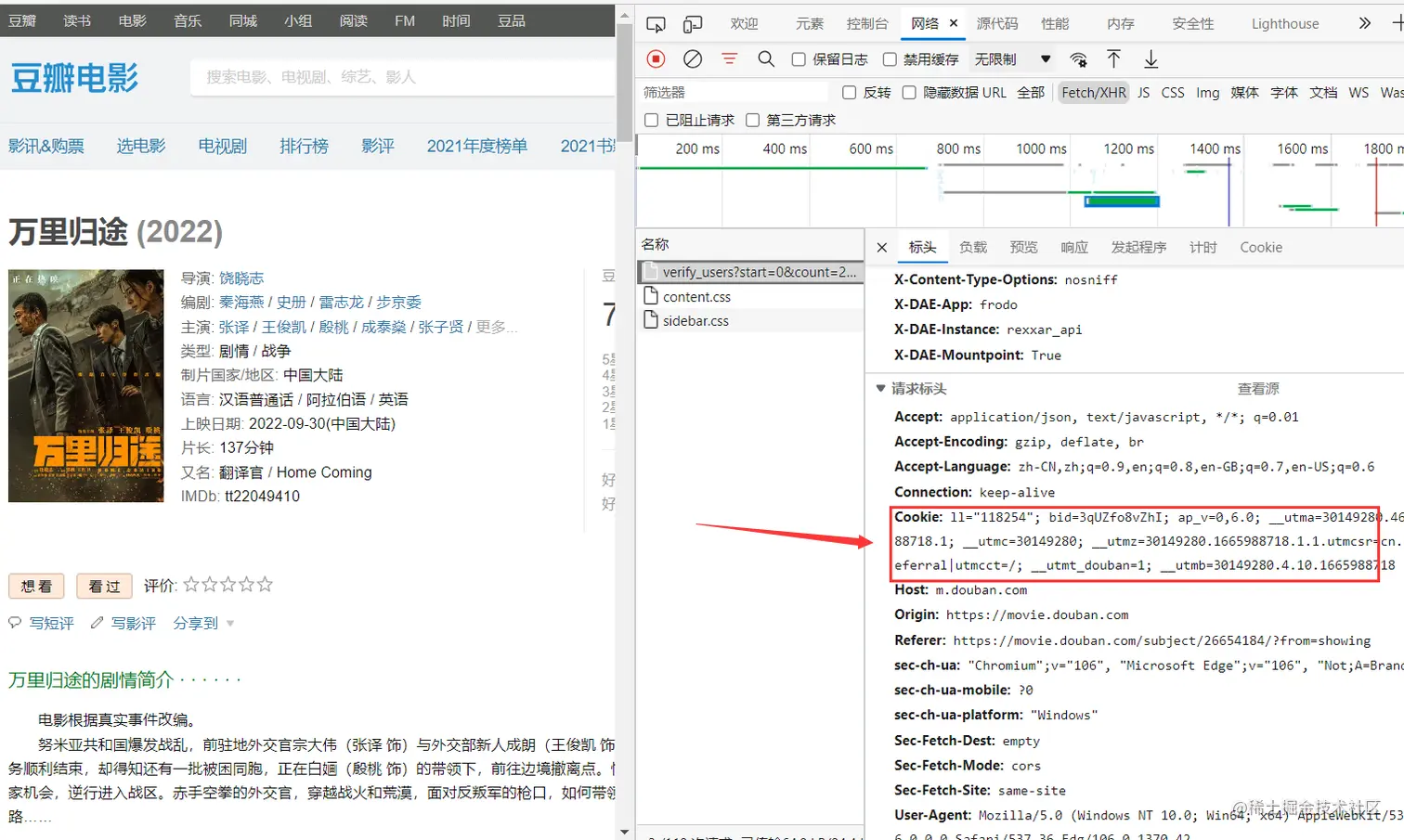This screenshot has height=840, width=1404.
Task: Open the Timing detail tab
Action: (x=1202, y=247)
